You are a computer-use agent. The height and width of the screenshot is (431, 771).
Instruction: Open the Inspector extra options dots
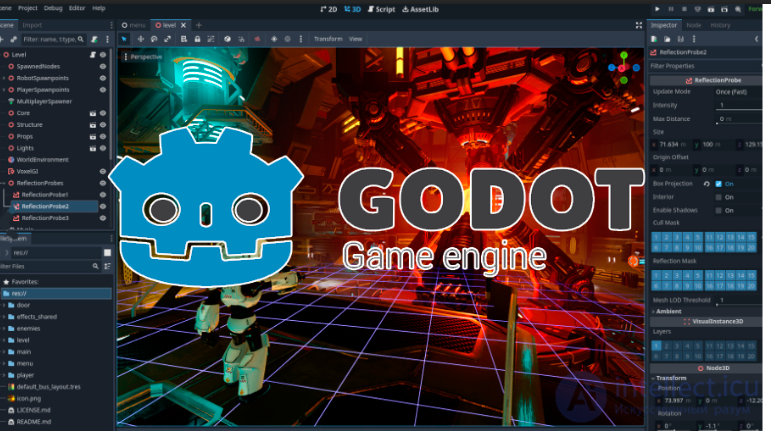(x=694, y=39)
